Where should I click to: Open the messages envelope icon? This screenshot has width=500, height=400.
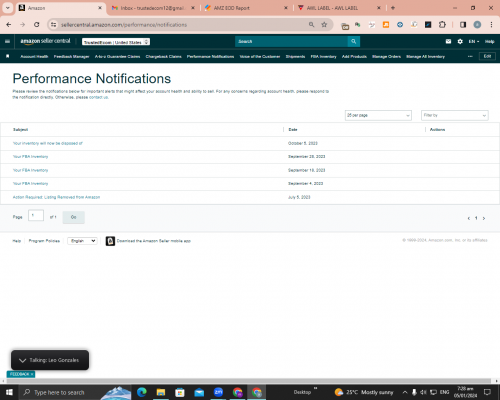(448, 41)
